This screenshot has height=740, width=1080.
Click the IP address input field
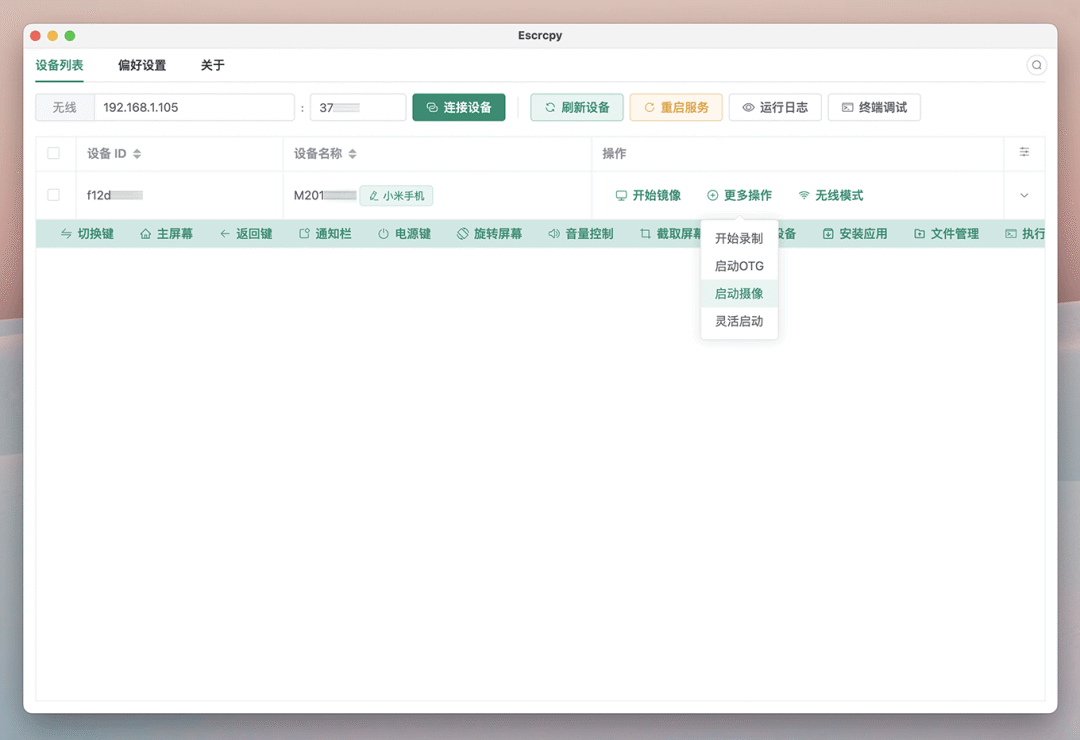coord(194,107)
